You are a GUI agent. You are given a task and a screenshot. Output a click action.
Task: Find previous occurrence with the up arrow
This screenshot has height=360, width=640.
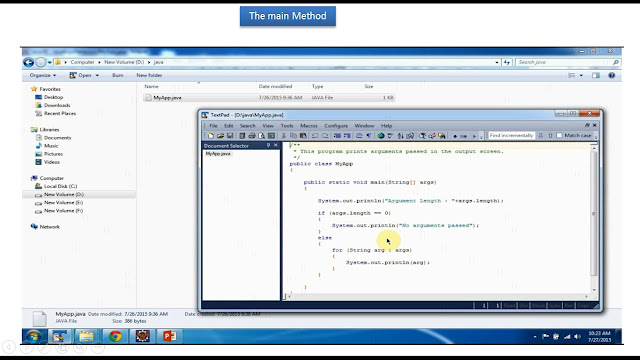point(550,136)
